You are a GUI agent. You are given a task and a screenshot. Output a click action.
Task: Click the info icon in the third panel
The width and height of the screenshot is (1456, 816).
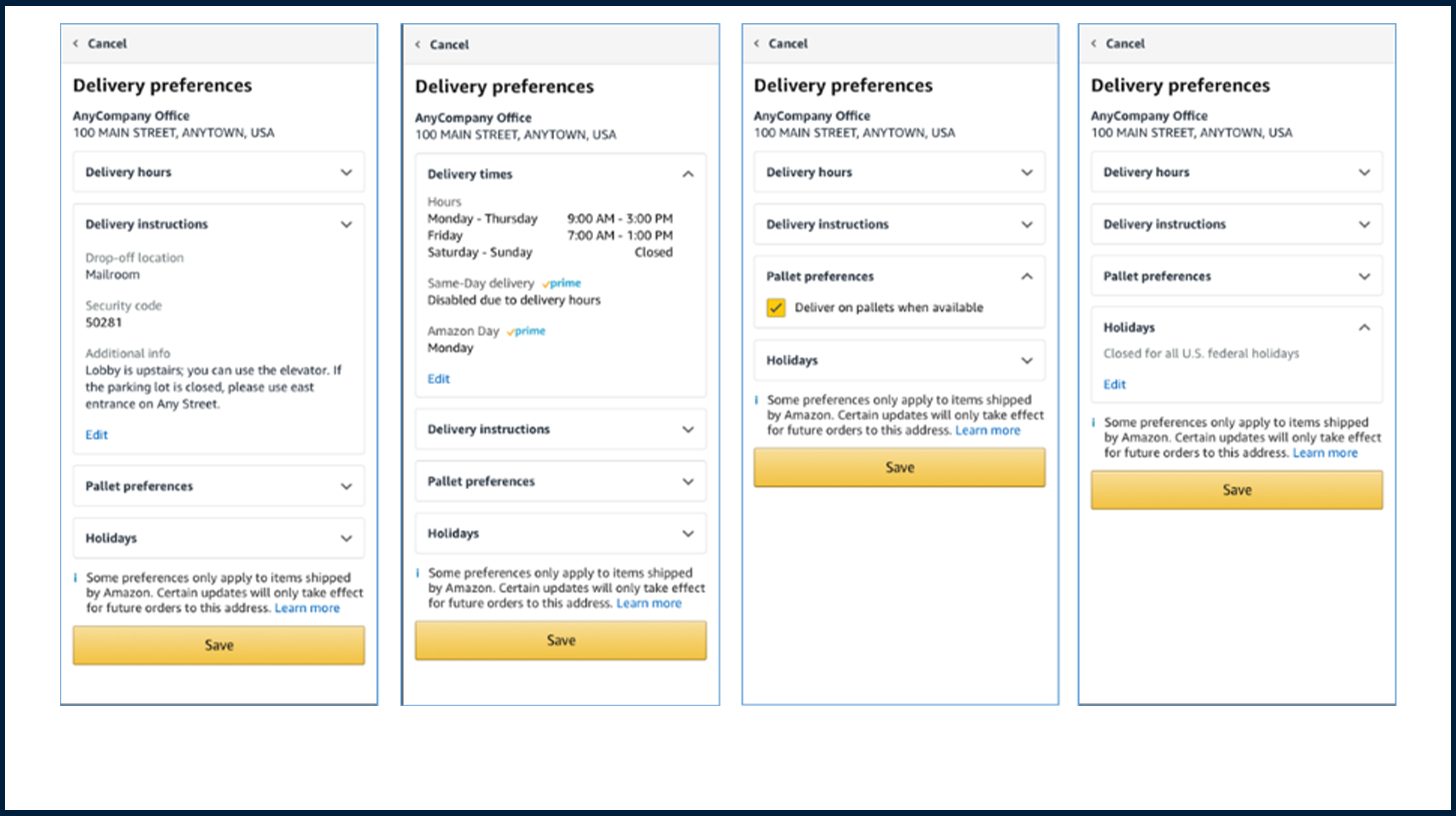(756, 399)
